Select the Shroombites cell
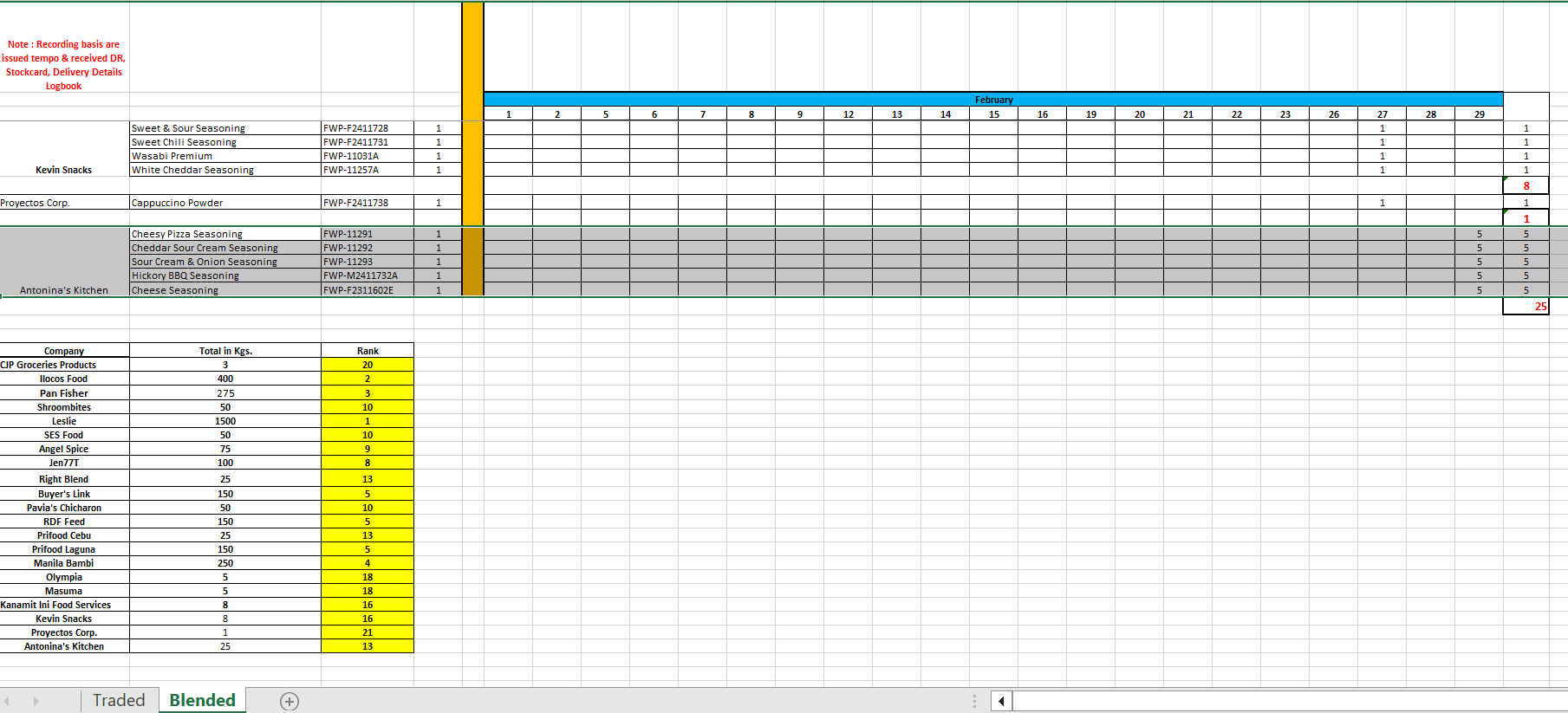This screenshot has width=1568, height=713. pos(64,407)
